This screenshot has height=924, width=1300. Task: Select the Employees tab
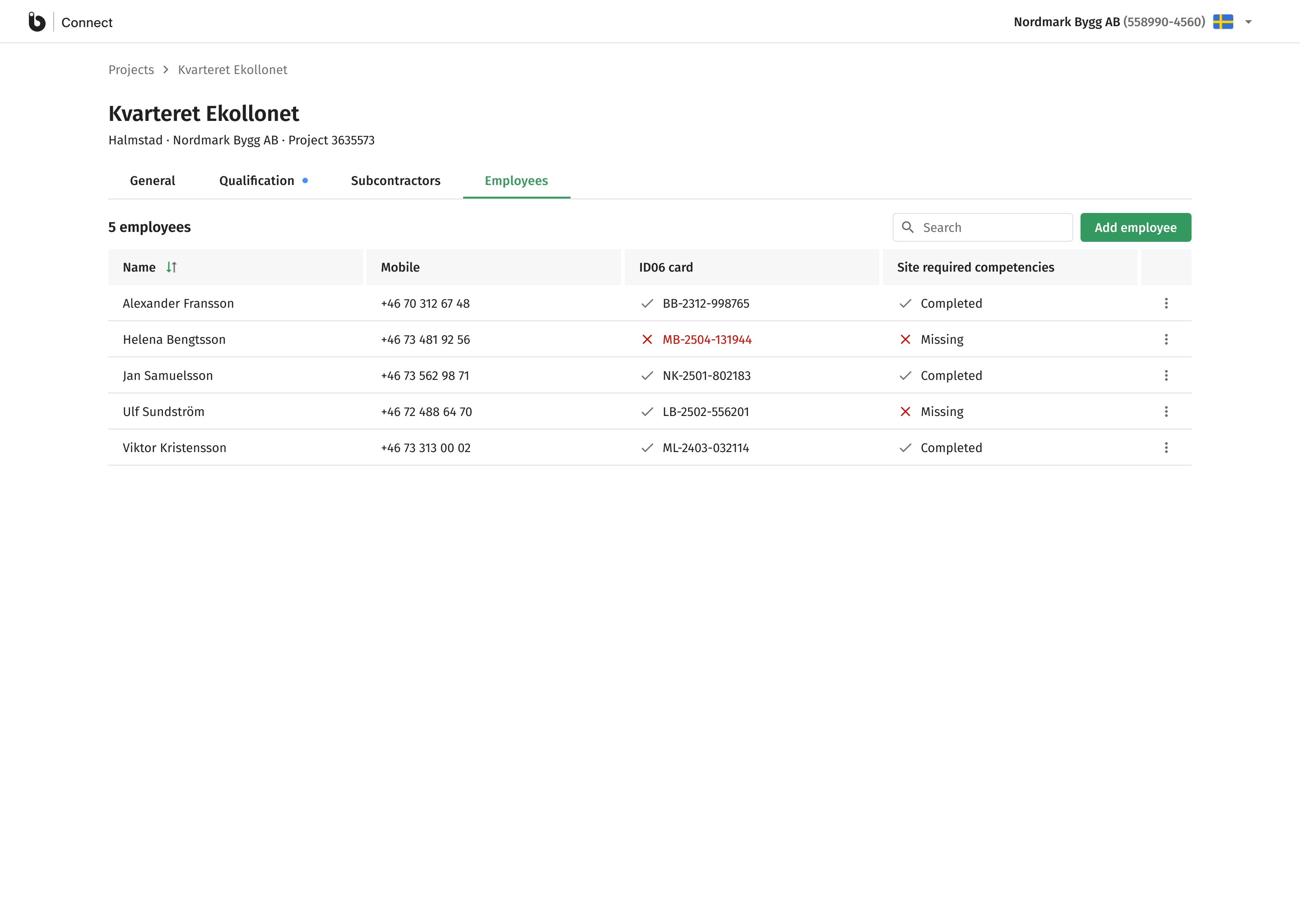(516, 180)
